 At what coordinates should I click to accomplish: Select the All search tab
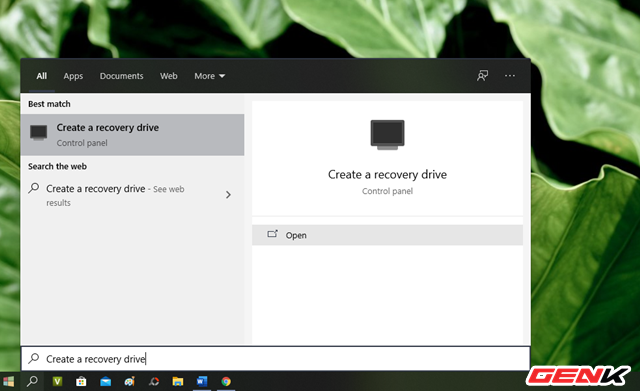click(x=42, y=76)
